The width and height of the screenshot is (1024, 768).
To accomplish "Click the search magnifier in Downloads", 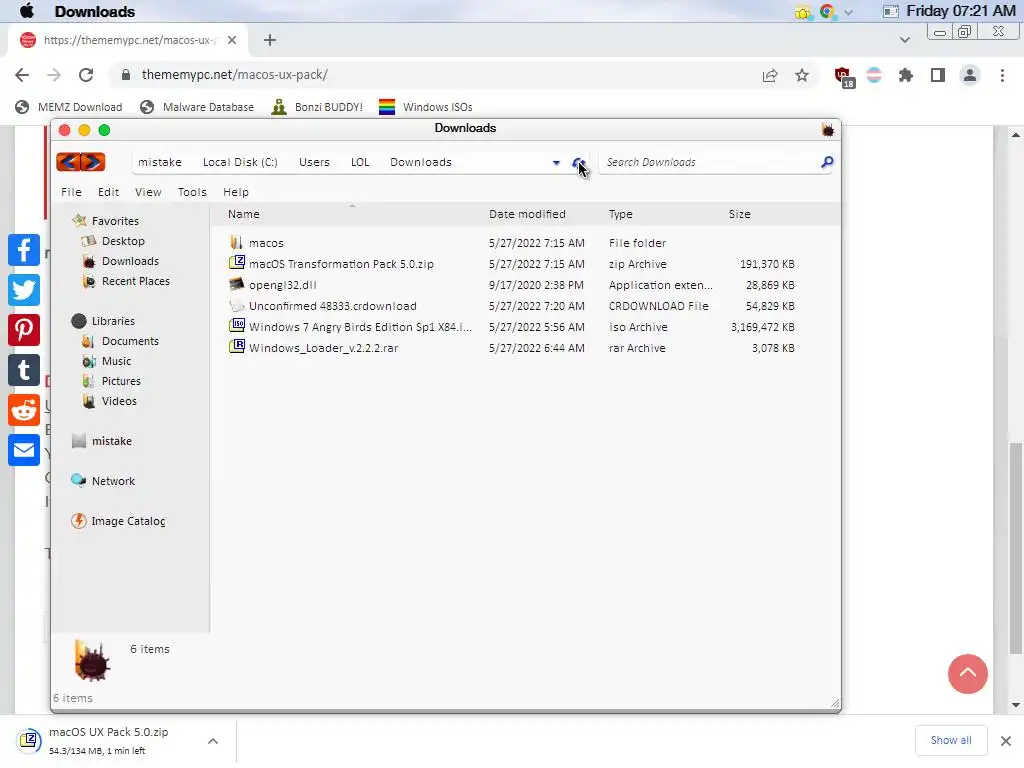I will [x=827, y=162].
